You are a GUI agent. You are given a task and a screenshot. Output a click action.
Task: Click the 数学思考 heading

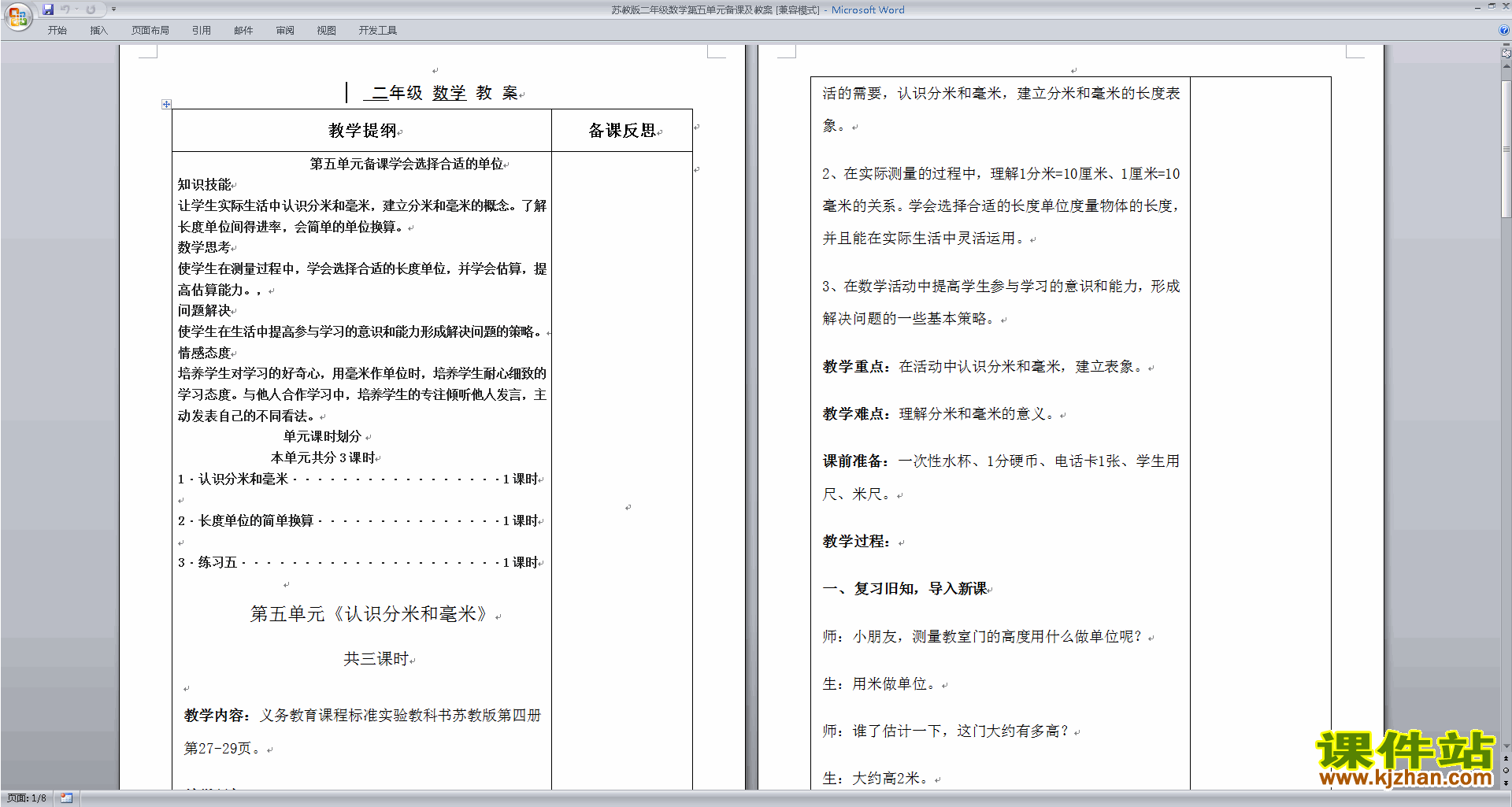[204, 247]
